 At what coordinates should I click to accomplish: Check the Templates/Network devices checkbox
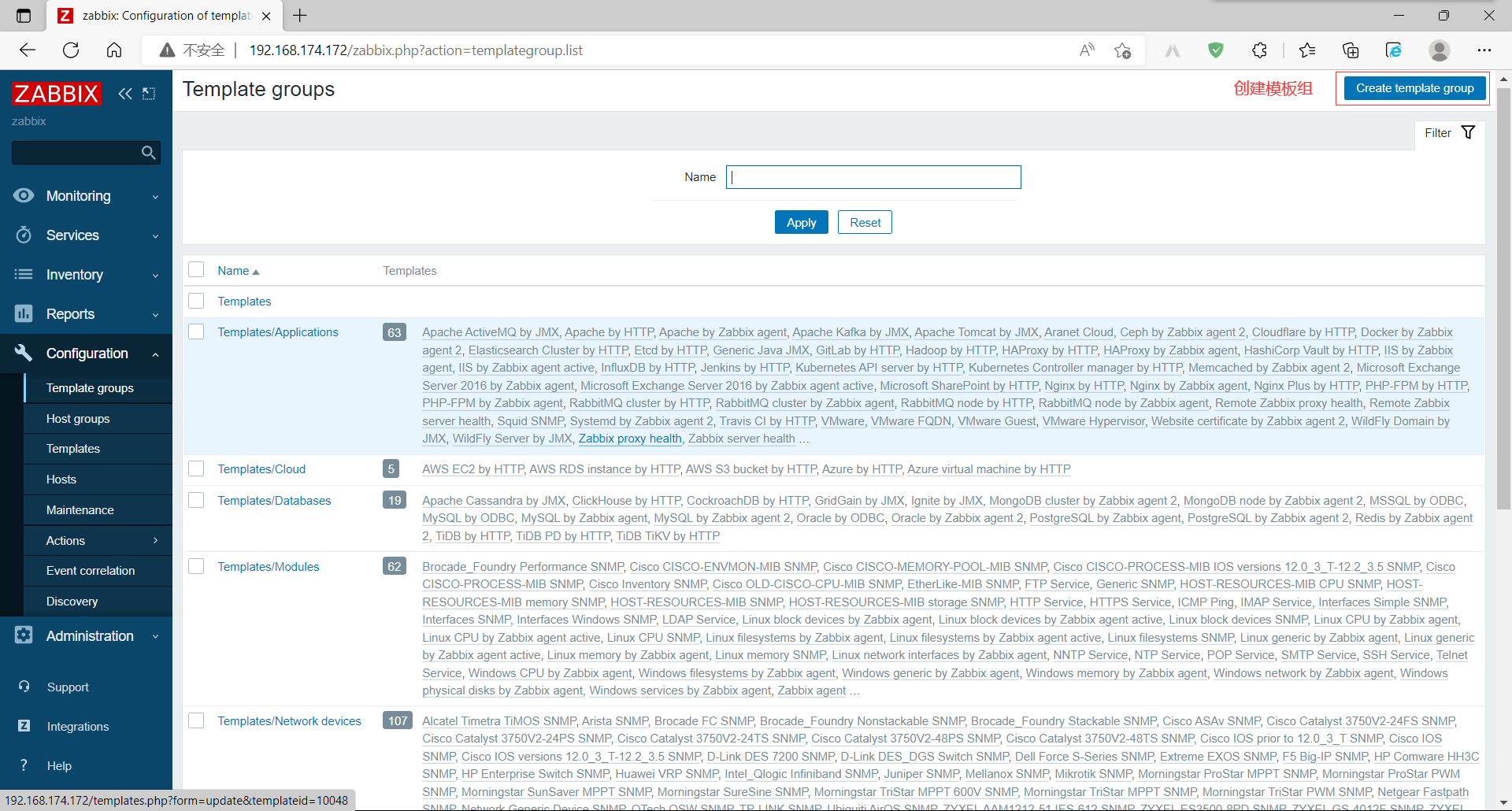196,720
